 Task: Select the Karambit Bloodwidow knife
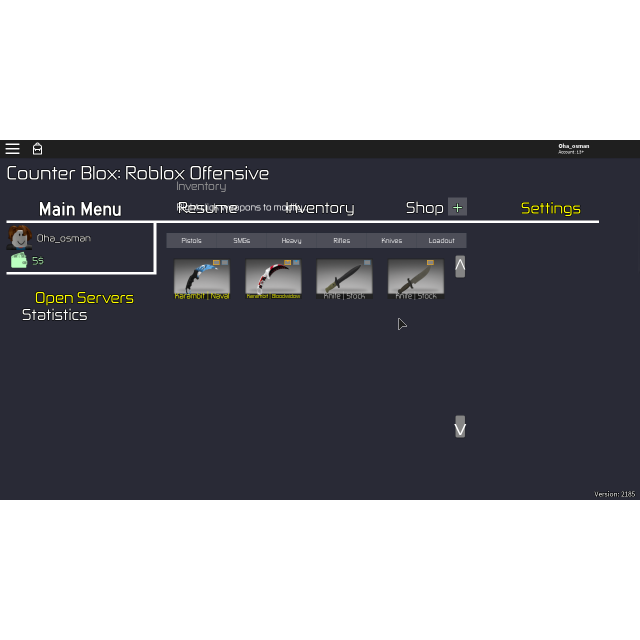click(273, 278)
